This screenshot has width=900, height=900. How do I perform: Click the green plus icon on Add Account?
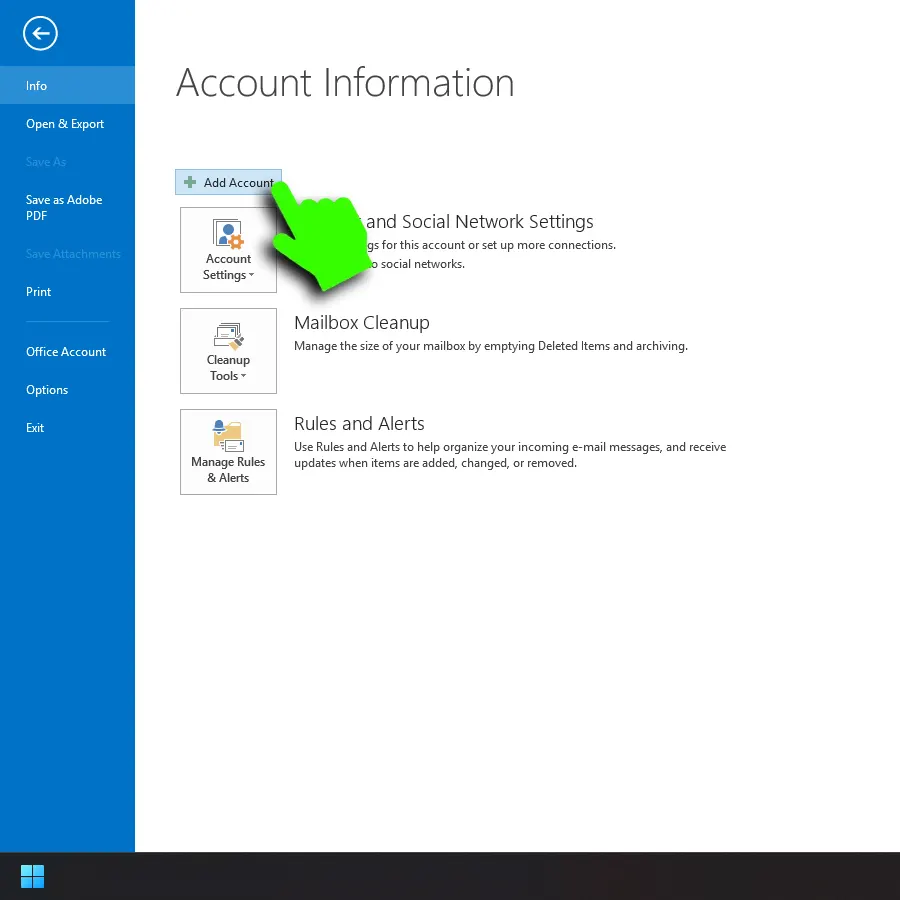coord(190,183)
